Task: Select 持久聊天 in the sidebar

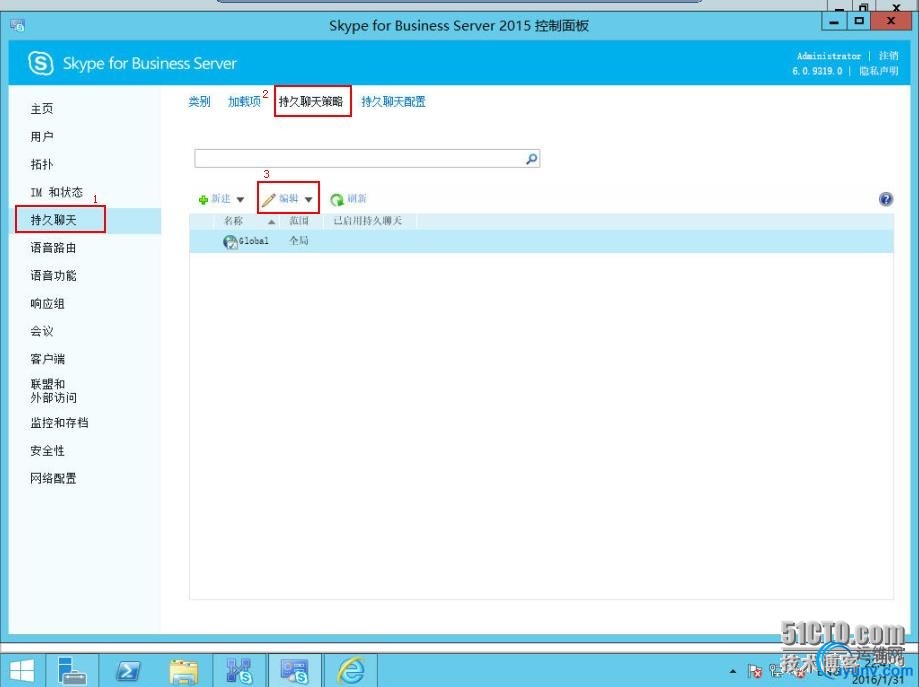Action: coord(53,220)
